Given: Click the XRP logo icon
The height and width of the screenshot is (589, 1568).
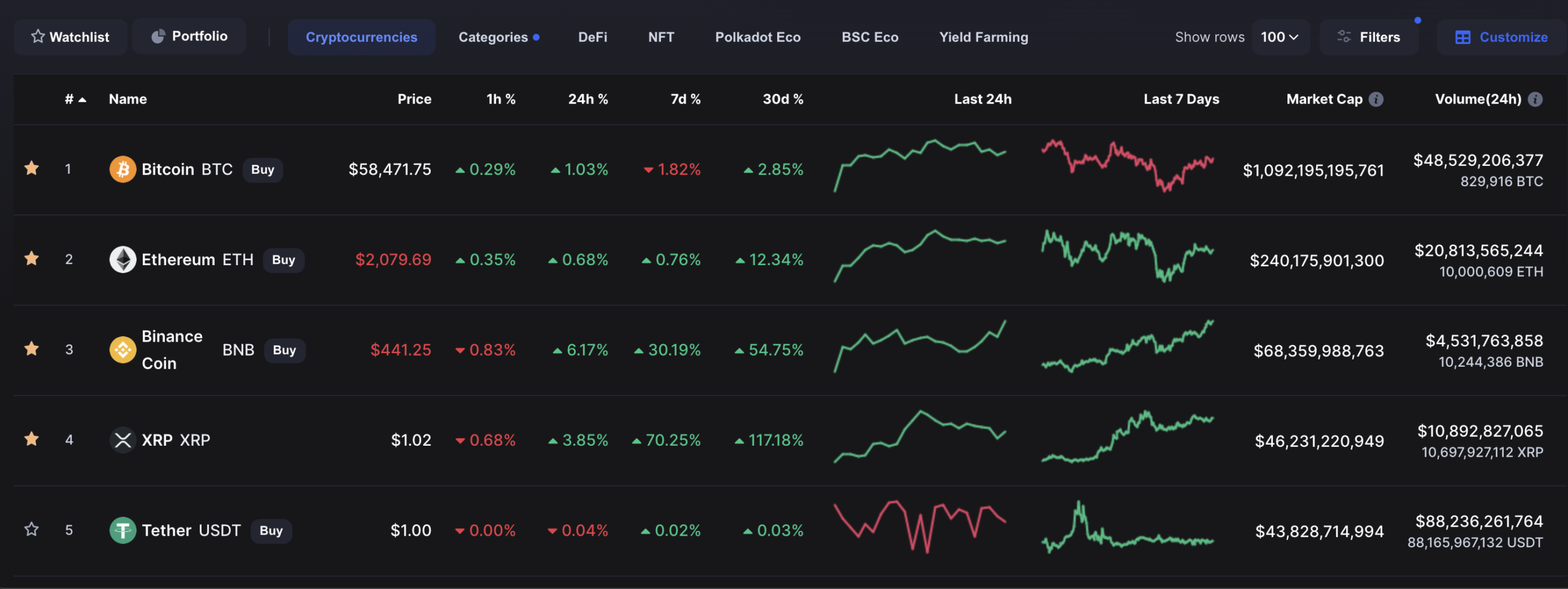Looking at the screenshot, I should 123,440.
